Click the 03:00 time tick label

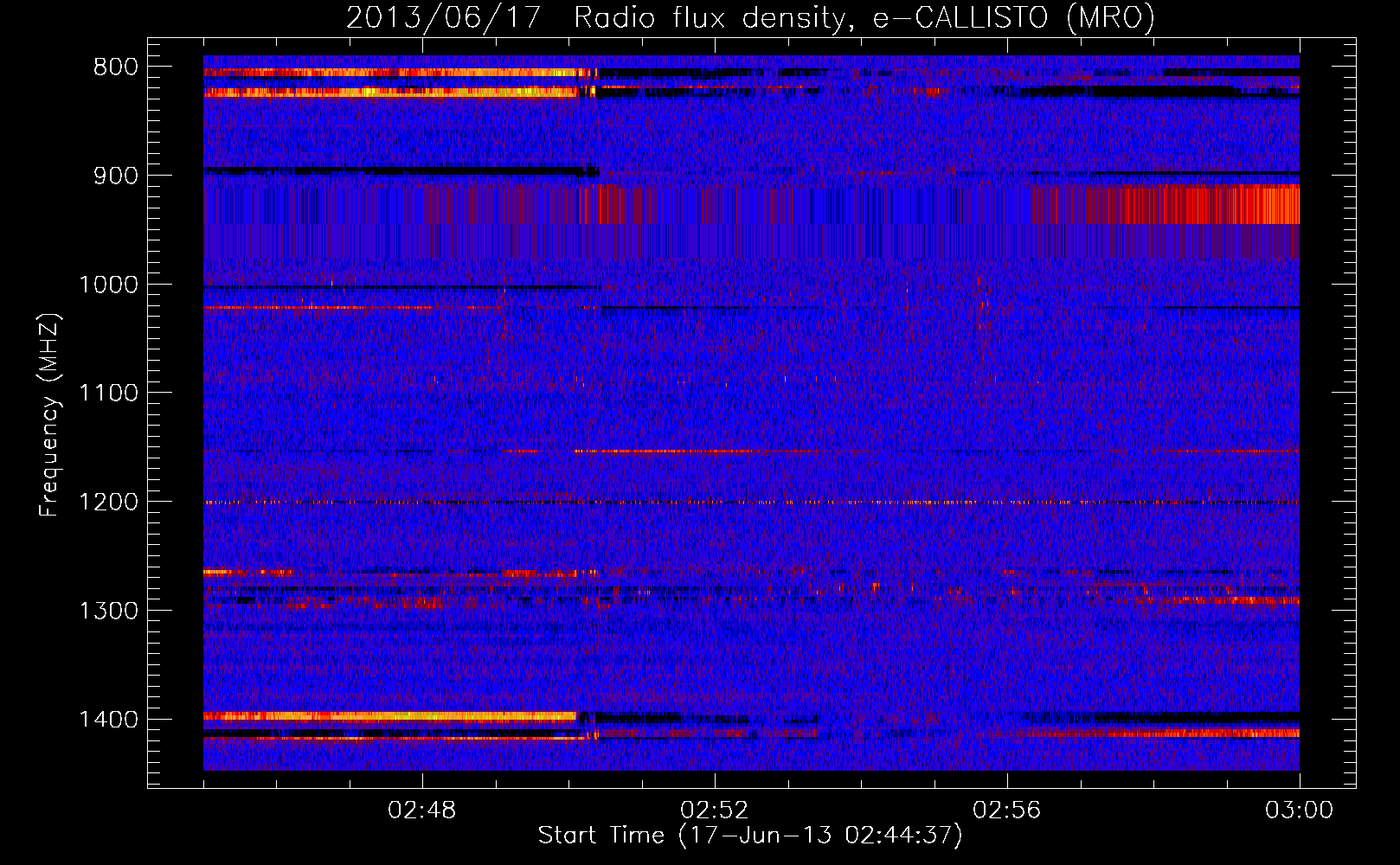point(1300,811)
